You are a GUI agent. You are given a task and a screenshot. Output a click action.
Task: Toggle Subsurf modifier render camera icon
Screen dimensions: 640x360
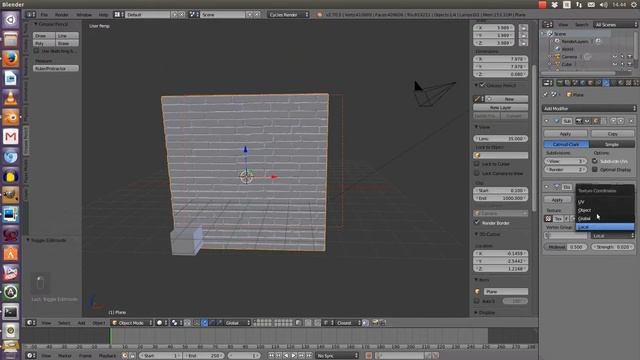coord(579,121)
